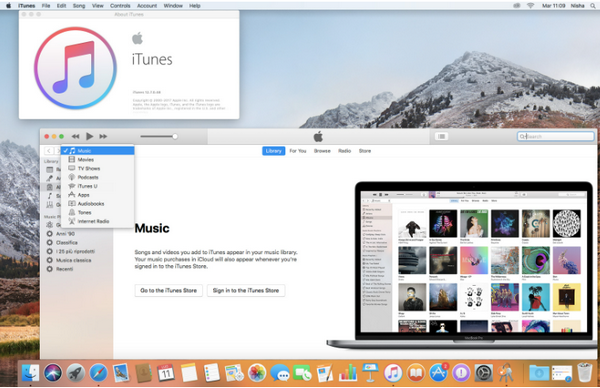600x388 pixels.
Task: Skip forward with the fast-forward button
Action: tap(103, 136)
